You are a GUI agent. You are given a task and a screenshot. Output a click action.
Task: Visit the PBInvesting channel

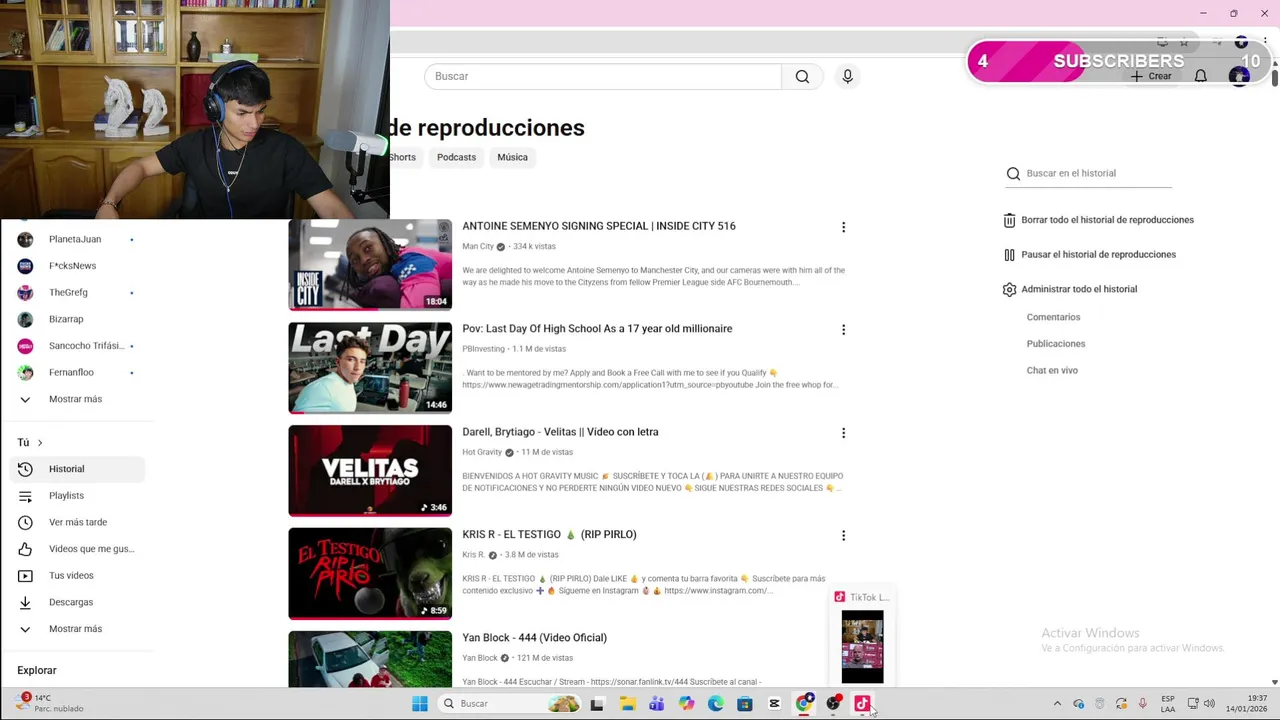coord(483,349)
